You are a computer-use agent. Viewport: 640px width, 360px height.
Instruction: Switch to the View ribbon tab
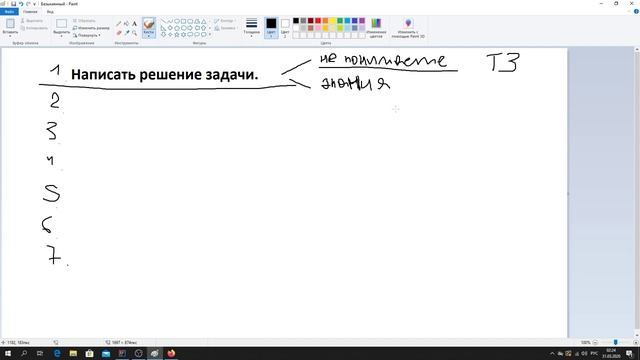coord(50,11)
